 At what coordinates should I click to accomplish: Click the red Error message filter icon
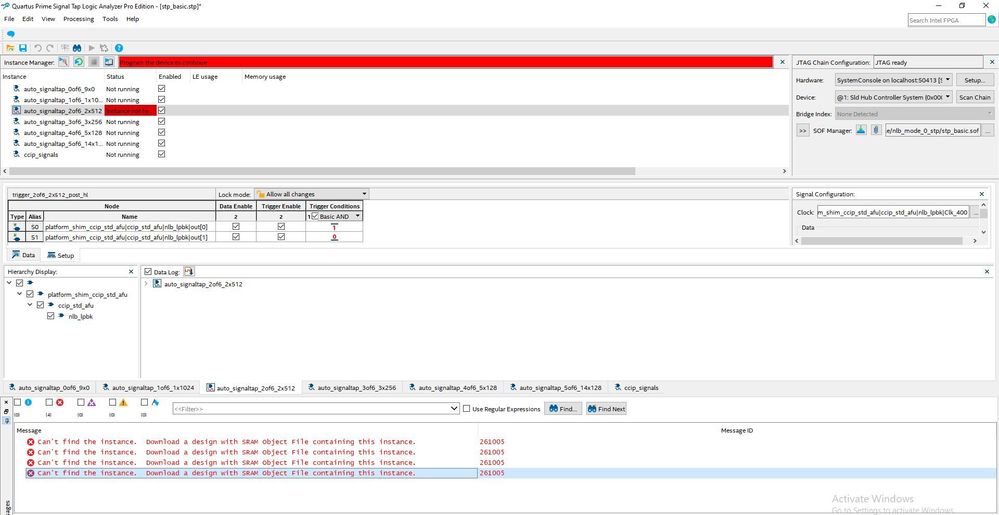pyautogui.click(x=59, y=403)
